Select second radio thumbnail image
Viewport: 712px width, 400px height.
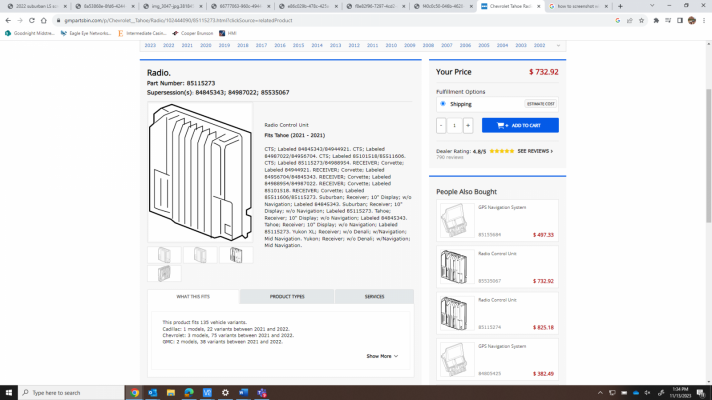(x=200, y=255)
